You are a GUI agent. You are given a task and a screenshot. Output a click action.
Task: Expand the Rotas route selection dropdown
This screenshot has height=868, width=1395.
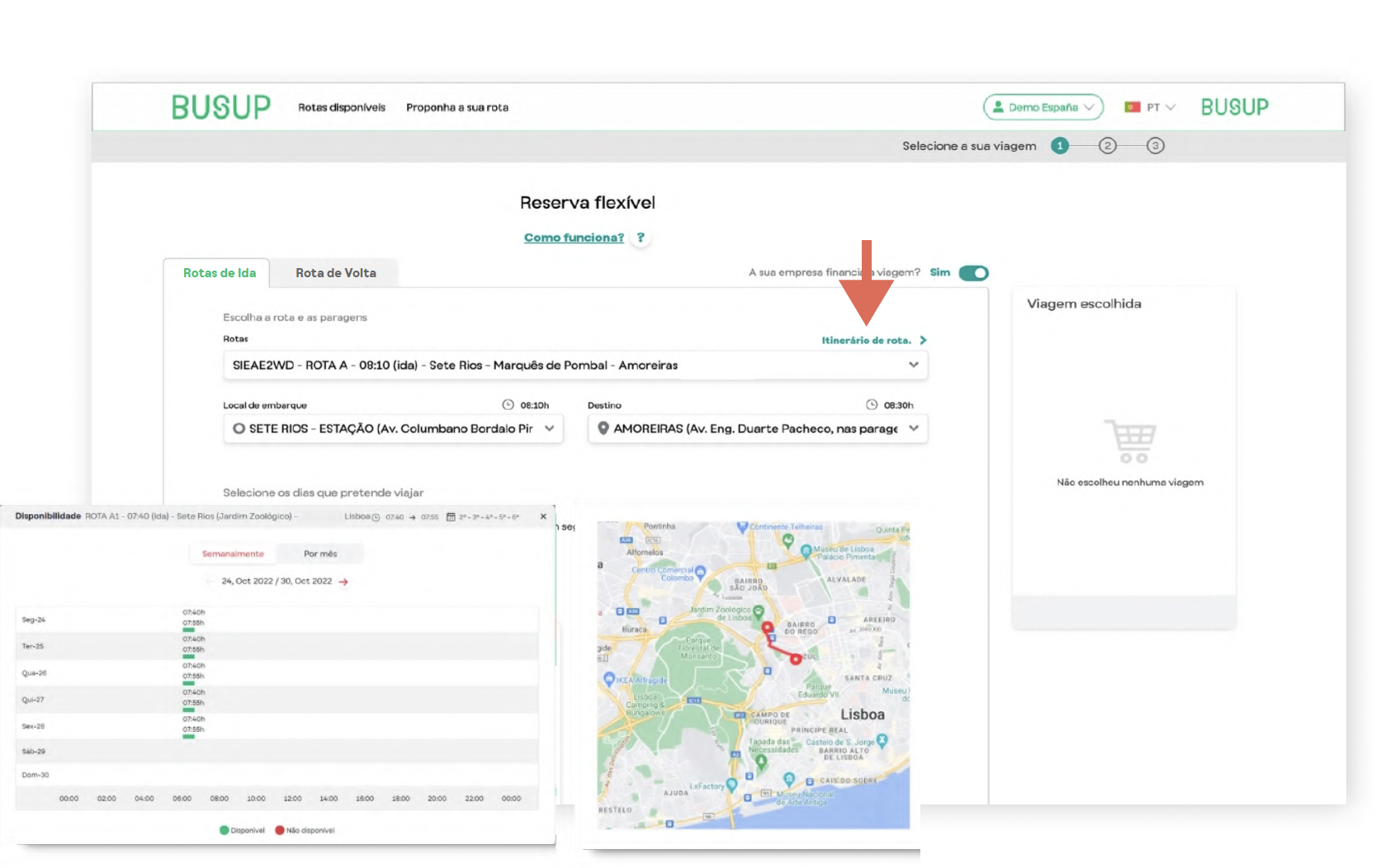[575, 366]
